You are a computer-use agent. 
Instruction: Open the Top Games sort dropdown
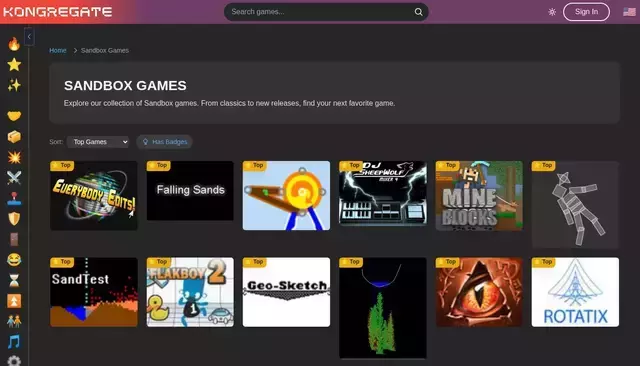point(98,142)
